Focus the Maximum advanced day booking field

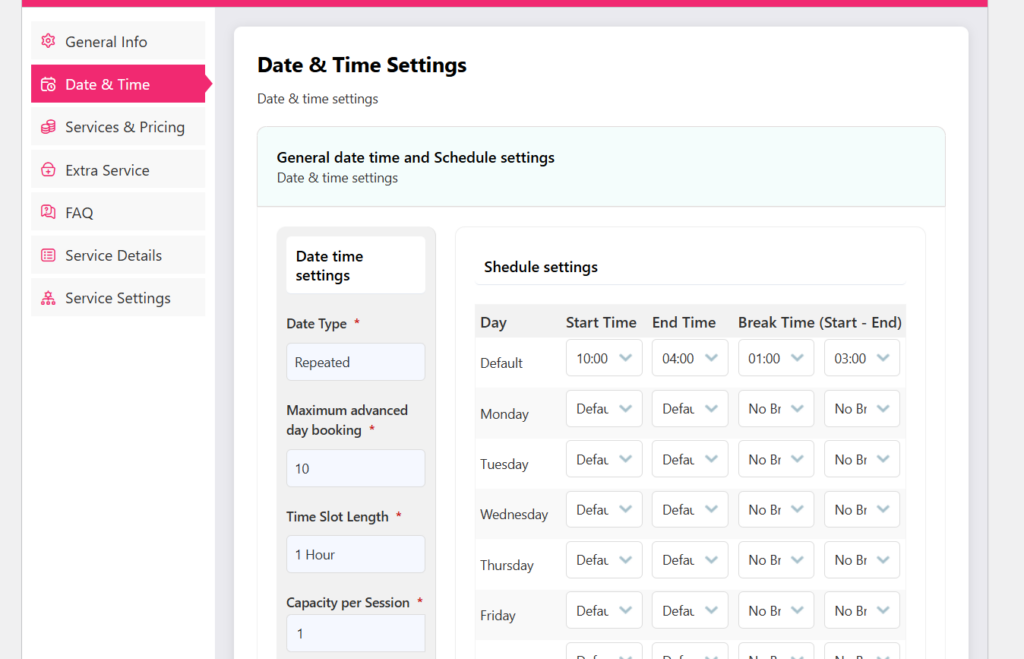(356, 468)
